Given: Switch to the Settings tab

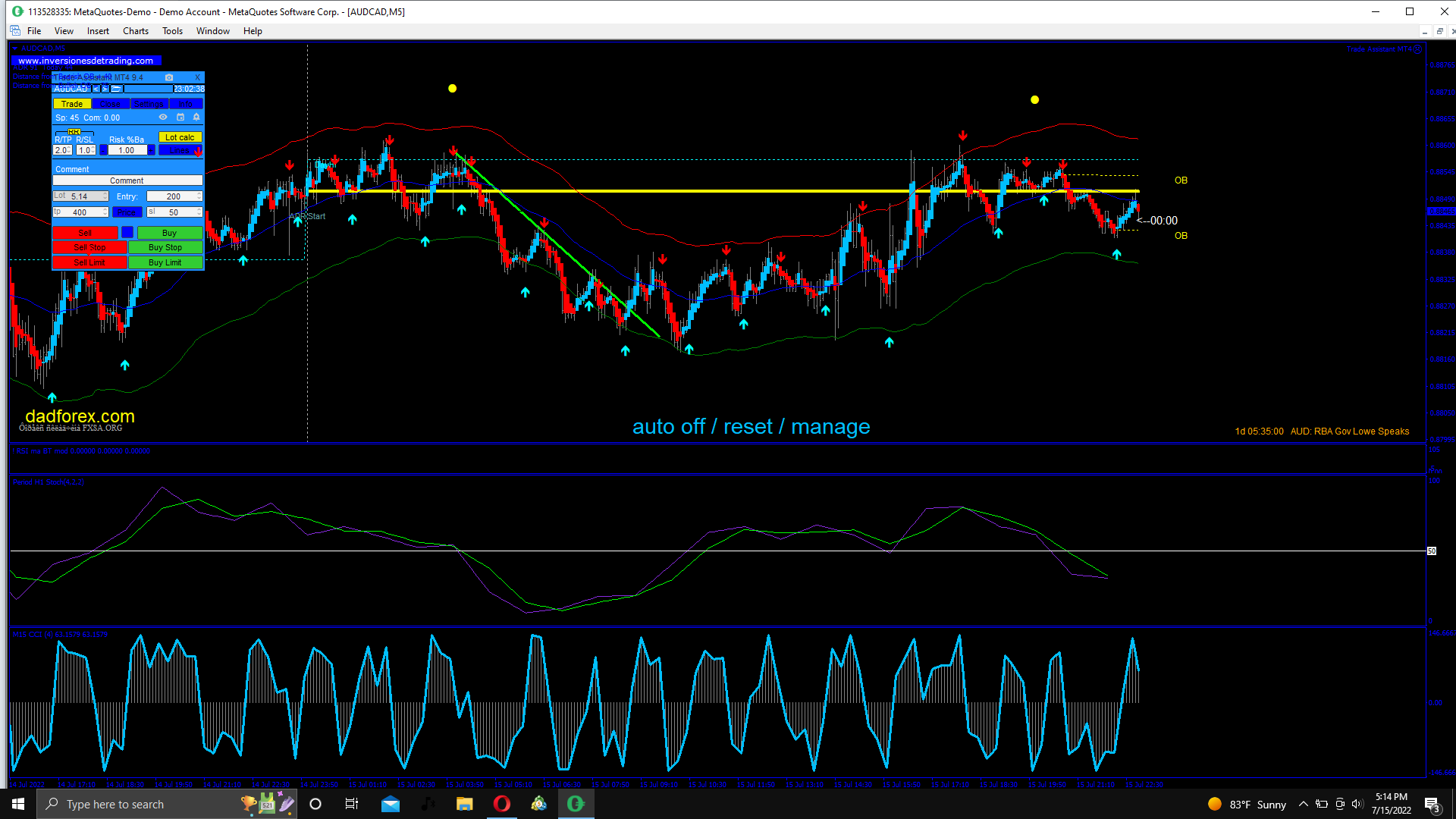Looking at the screenshot, I should click(x=149, y=104).
